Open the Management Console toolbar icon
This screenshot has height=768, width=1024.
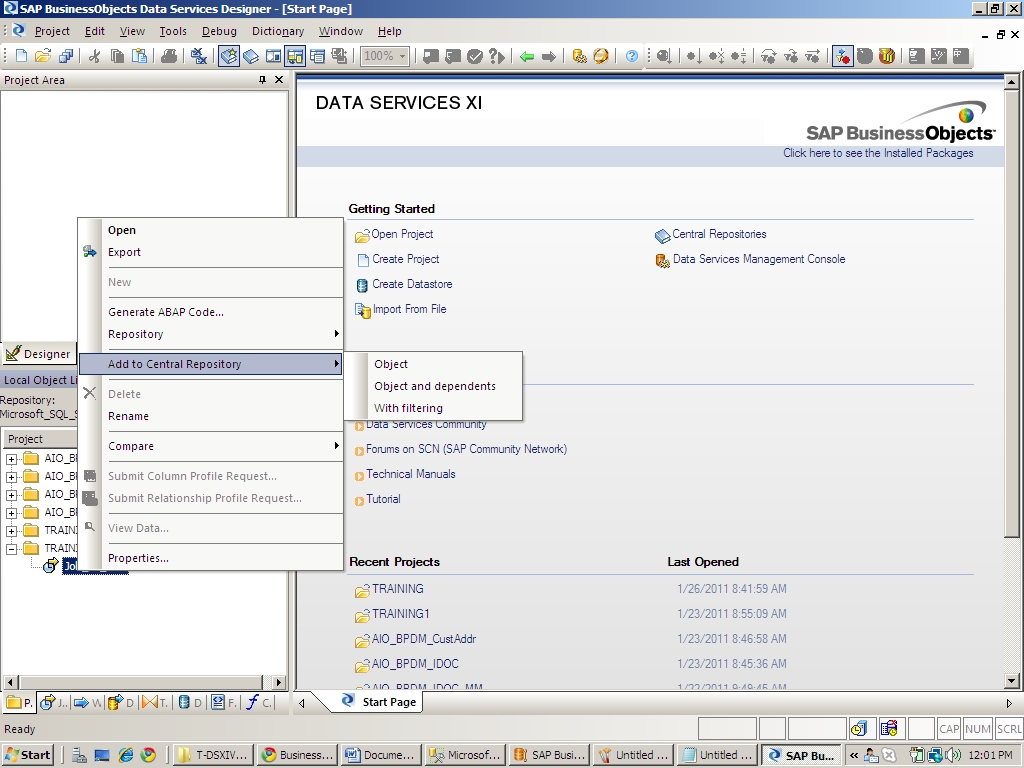(x=579, y=56)
